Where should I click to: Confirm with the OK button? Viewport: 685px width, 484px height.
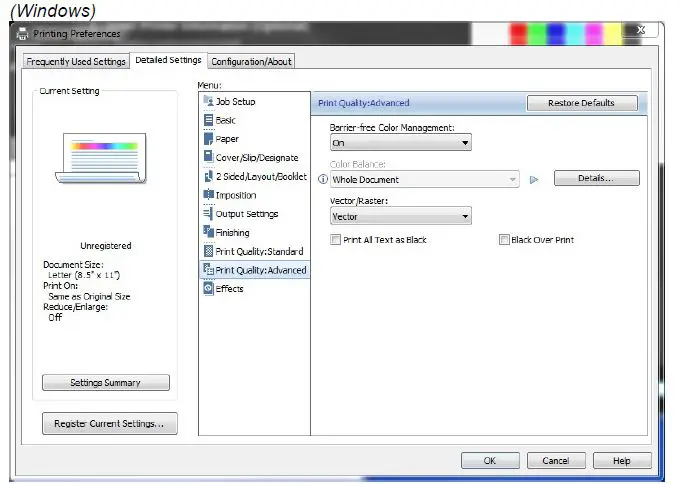(490, 460)
